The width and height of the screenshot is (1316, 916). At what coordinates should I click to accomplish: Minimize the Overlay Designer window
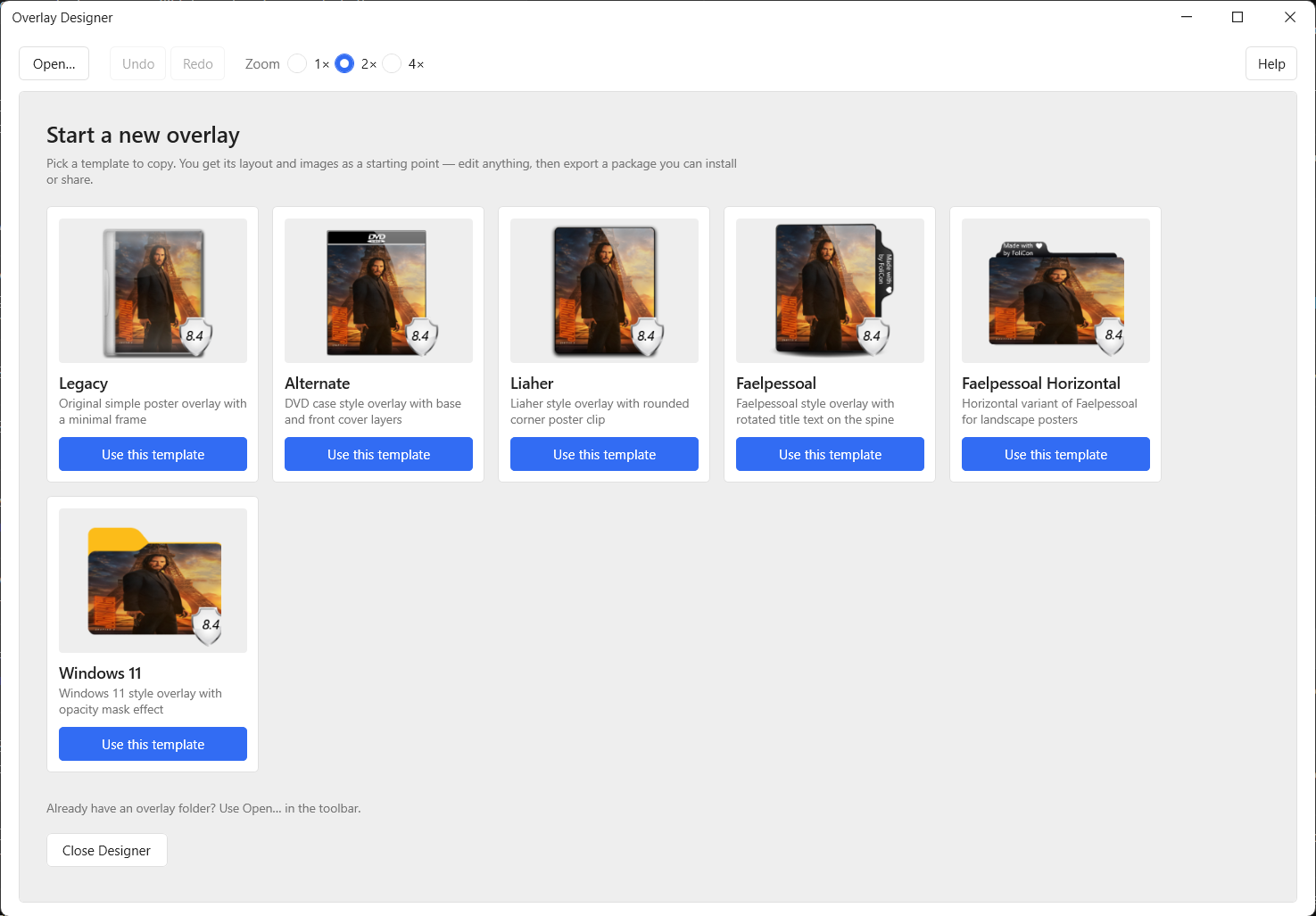coord(1187,17)
